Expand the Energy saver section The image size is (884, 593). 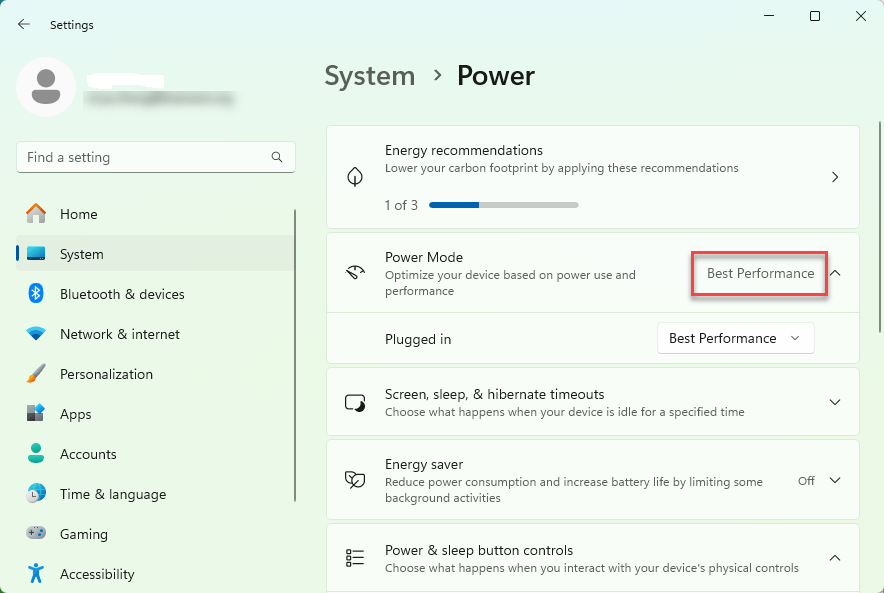835,480
